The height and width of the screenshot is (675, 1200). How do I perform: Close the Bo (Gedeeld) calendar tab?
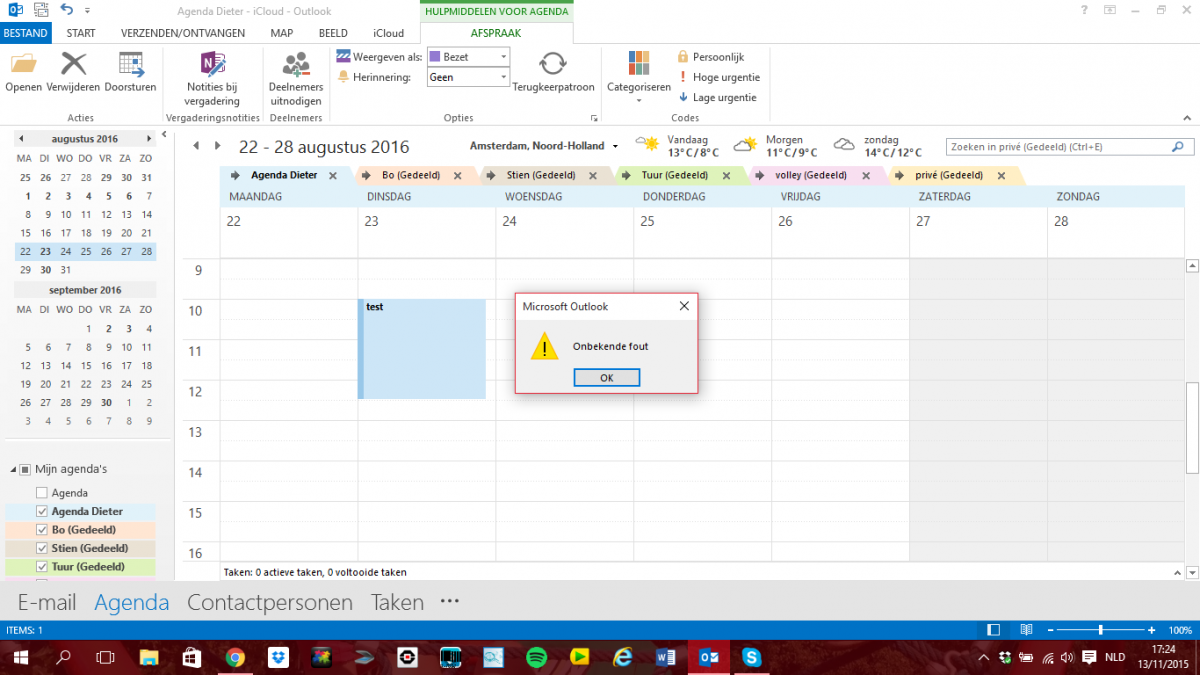tap(457, 176)
